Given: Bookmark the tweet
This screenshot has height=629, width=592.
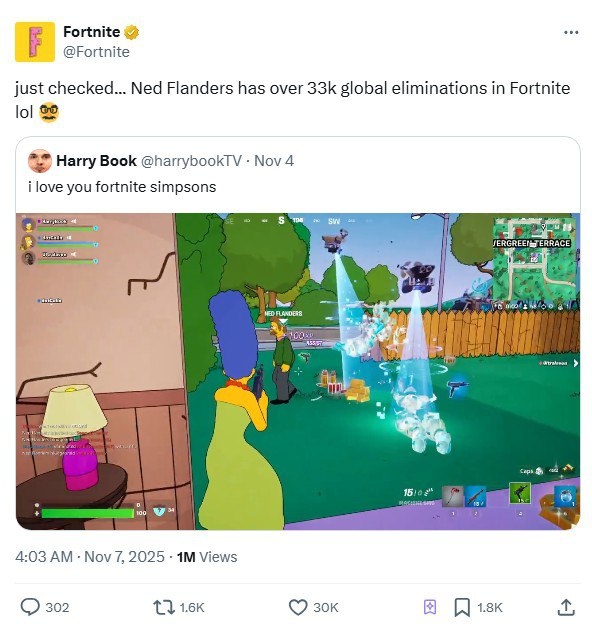Looking at the screenshot, I should point(462,607).
